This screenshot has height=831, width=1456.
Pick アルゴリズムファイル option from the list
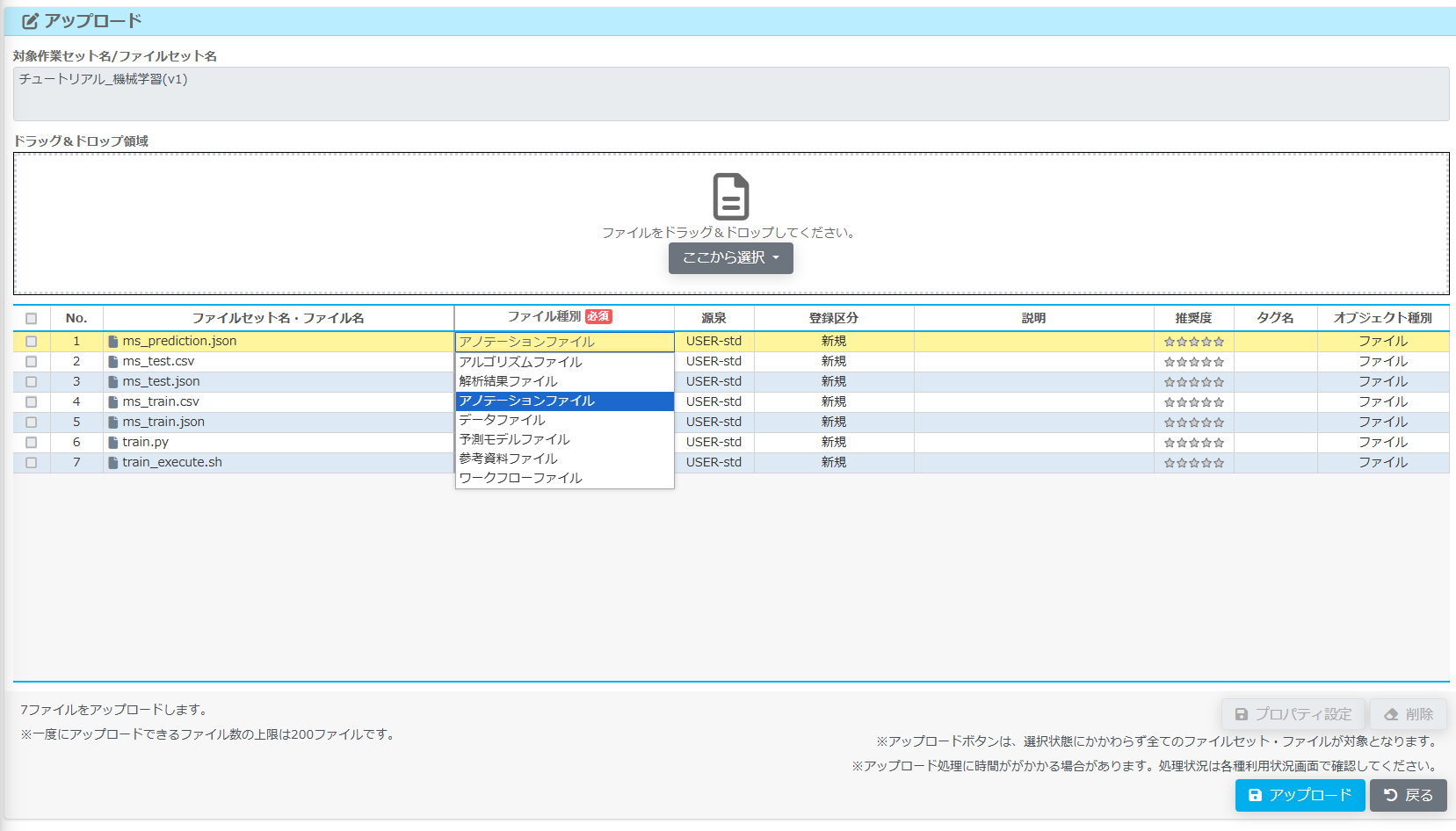tap(521, 362)
